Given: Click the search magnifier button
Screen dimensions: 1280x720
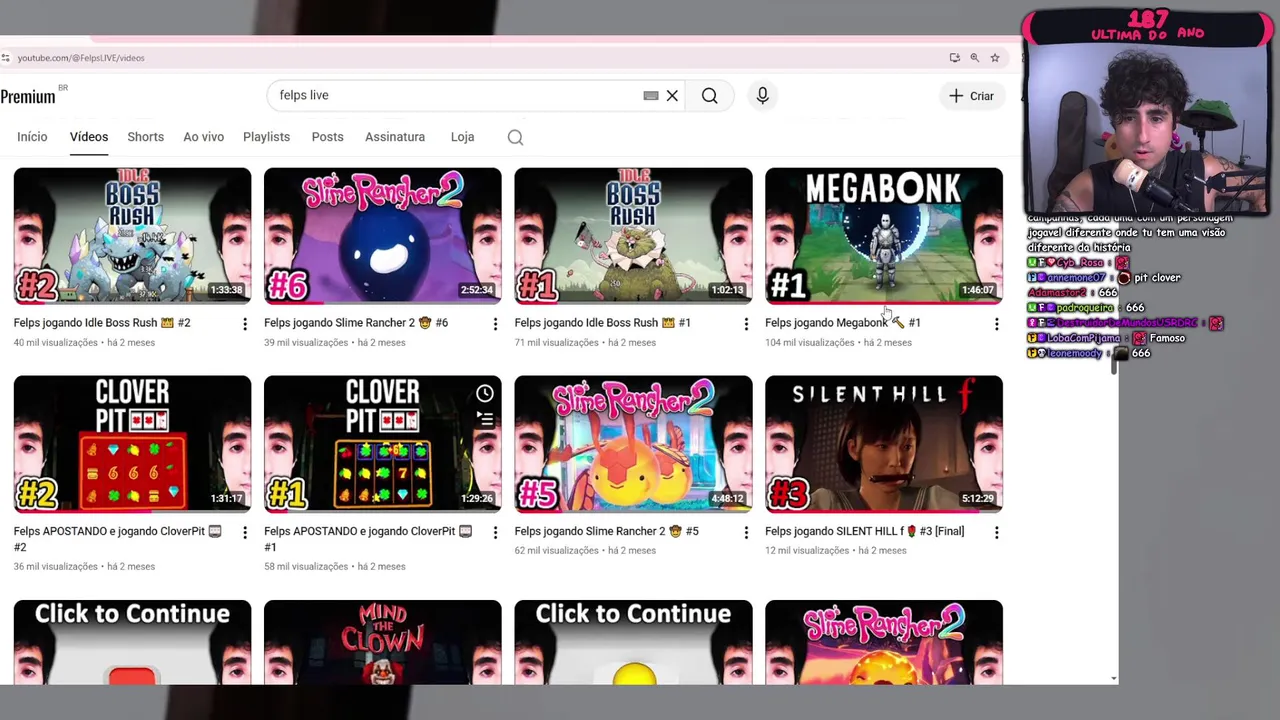Looking at the screenshot, I should click(x=709, y=96).
